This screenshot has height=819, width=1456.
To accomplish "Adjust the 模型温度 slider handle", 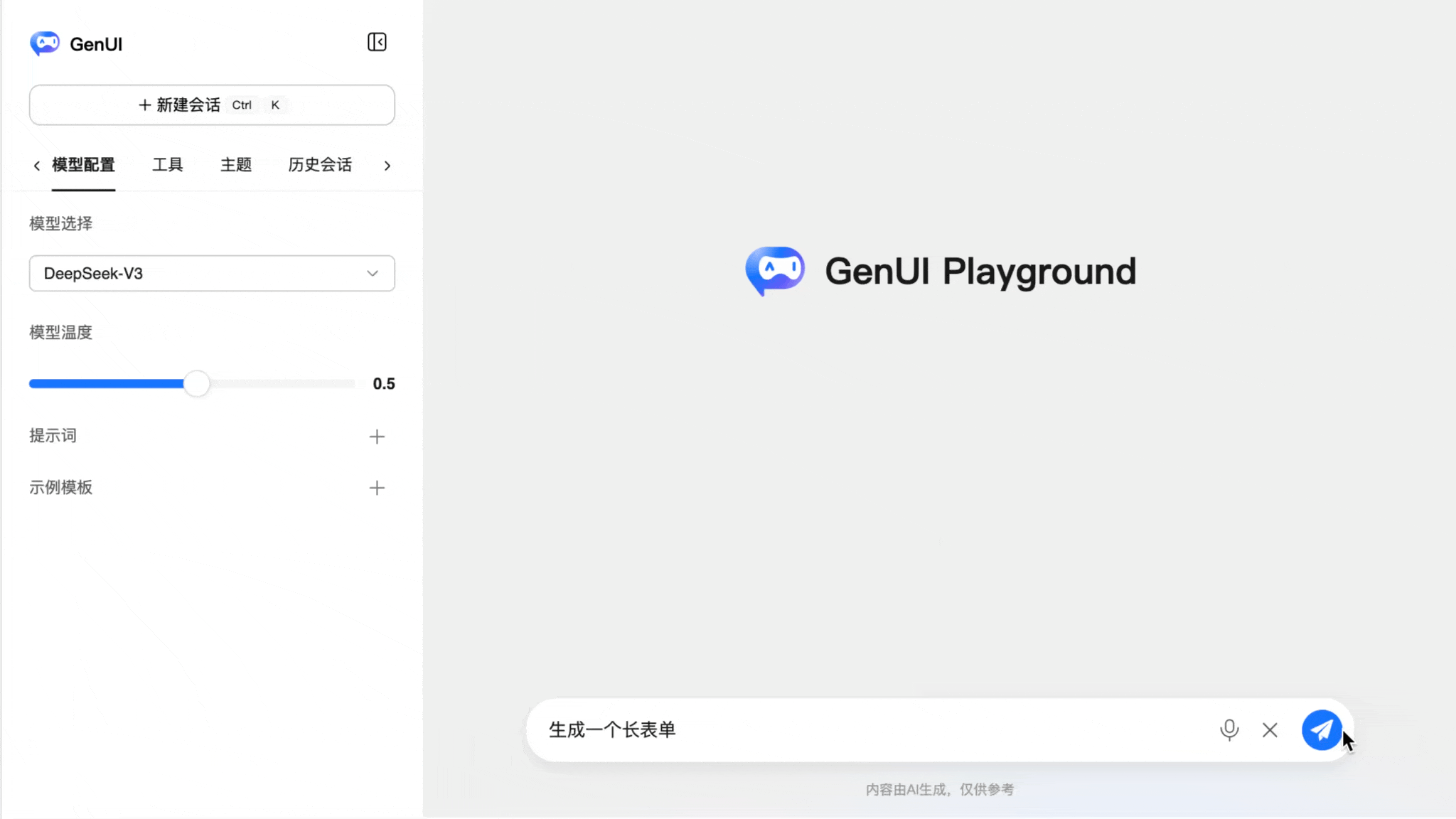I will [x=198, y=383].
